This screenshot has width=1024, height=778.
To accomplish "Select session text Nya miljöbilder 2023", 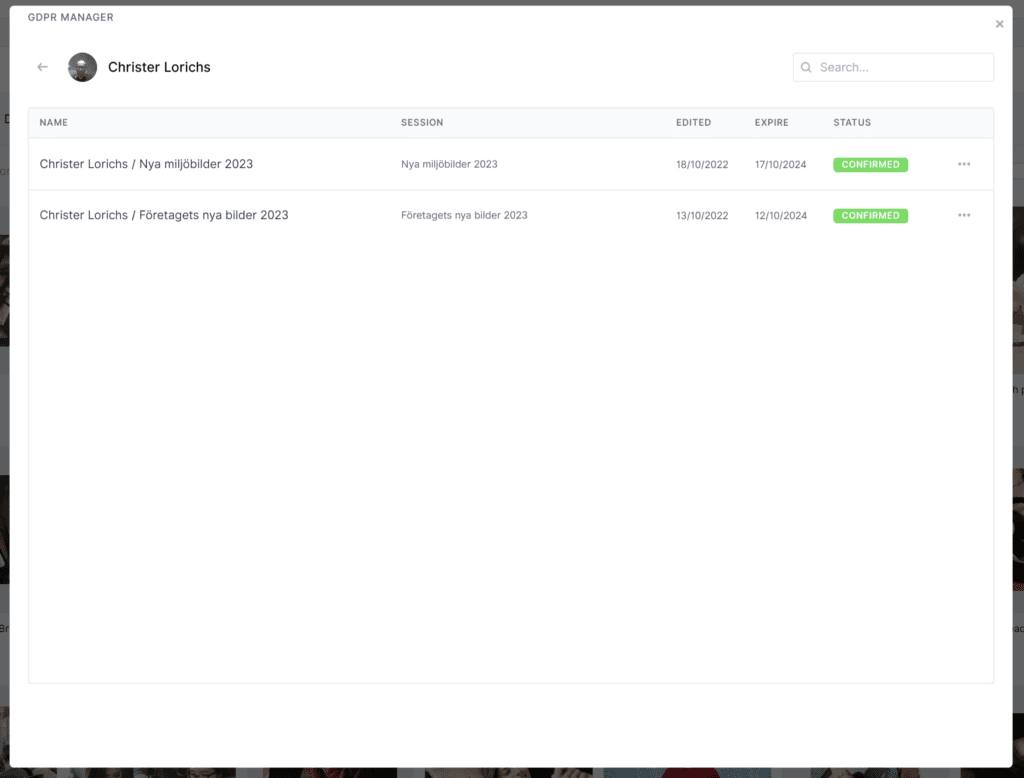I will tap(449, 164).
